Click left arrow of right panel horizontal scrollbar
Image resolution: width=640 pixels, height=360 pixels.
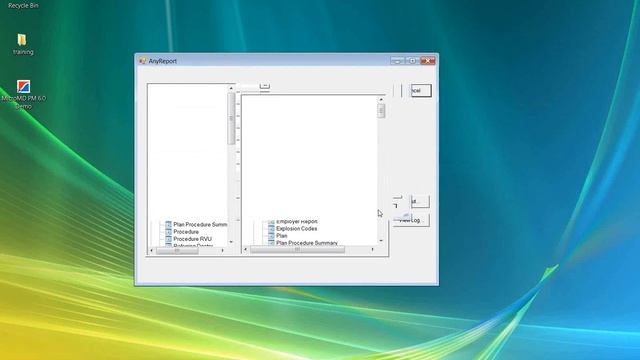pos(245,249)
